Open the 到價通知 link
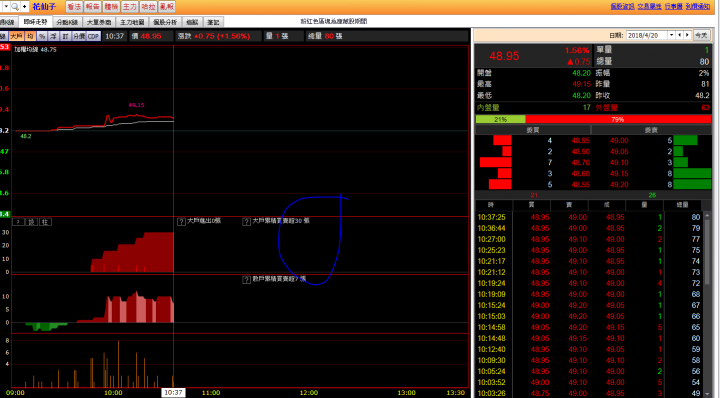Image resolution: width=720 pixels, height=398 pixels. pyautogui.click(x=698, y=6)
